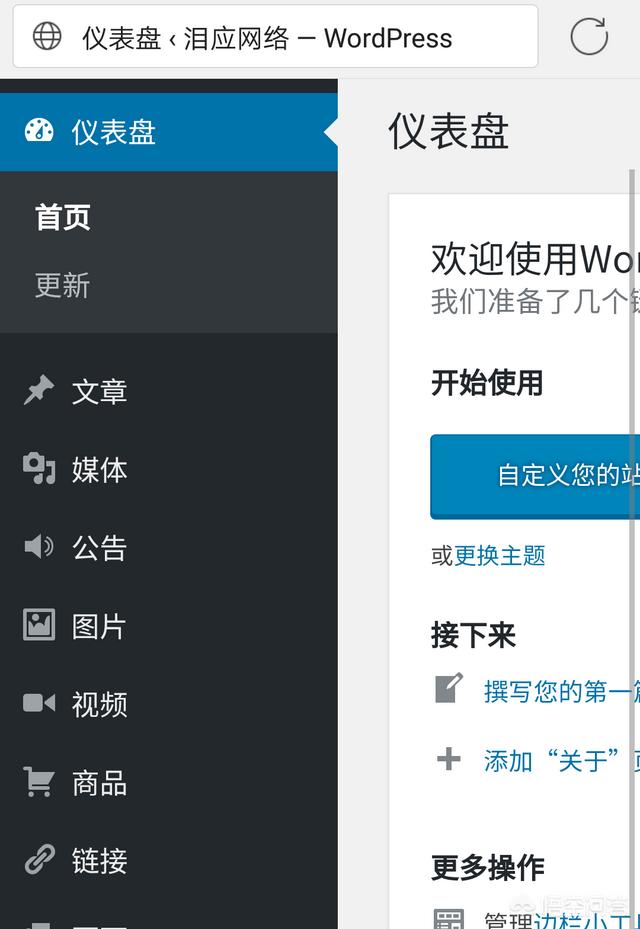This screenshot has width=640, height=929.
Task: Open the 撰写您的第一篇 link
Action: 562,691
